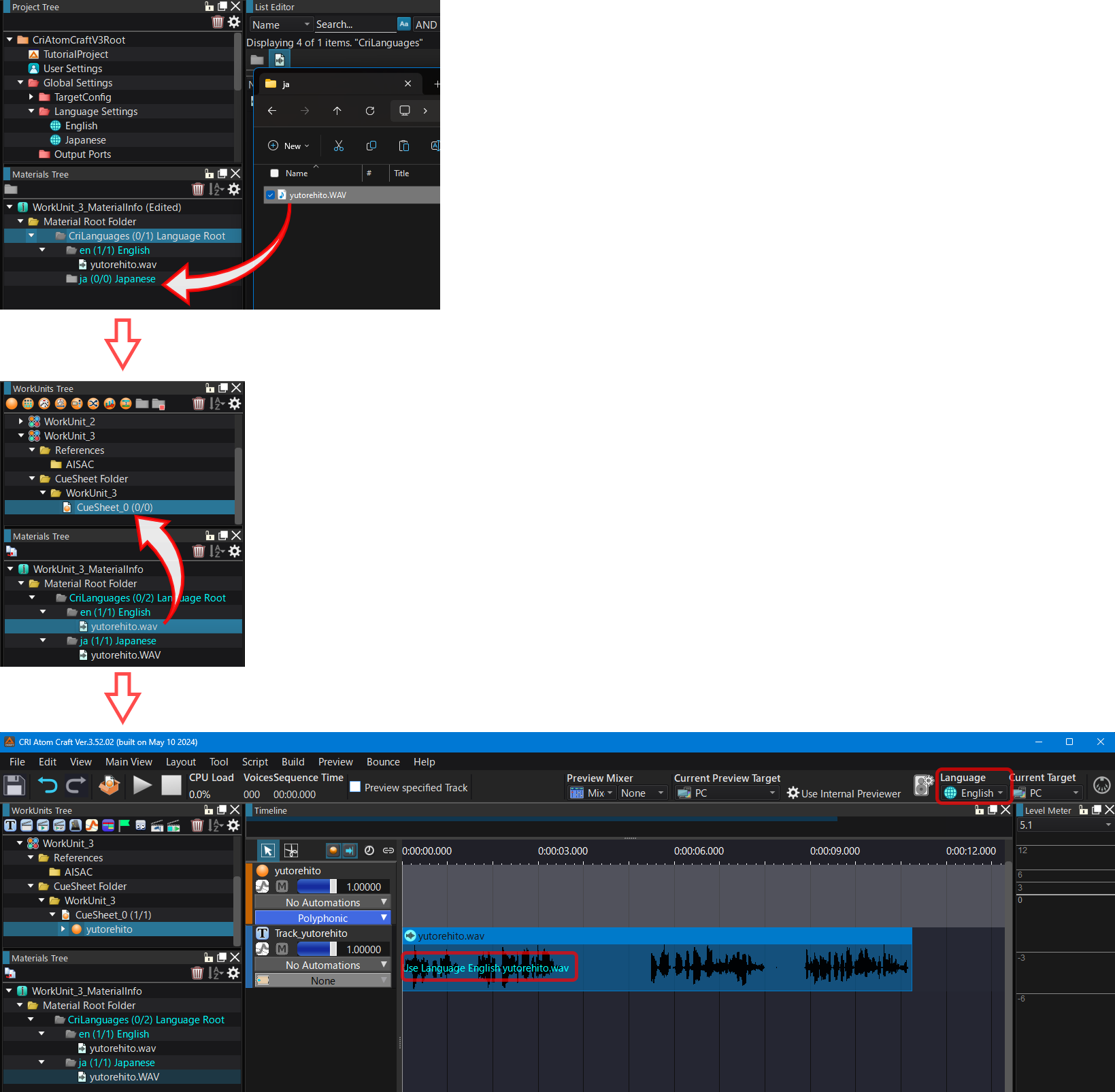
Task: Open the Edit menu
Action: pyautogui.click(x=48, y=762)
